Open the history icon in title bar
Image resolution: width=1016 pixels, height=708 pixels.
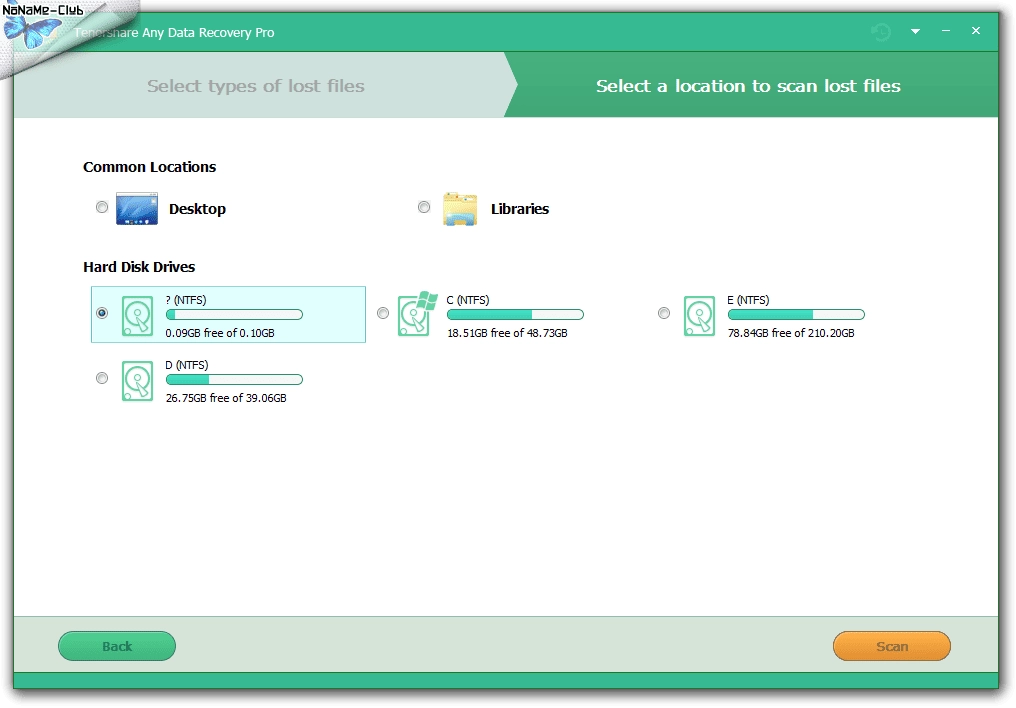click(x=881, y=31)
